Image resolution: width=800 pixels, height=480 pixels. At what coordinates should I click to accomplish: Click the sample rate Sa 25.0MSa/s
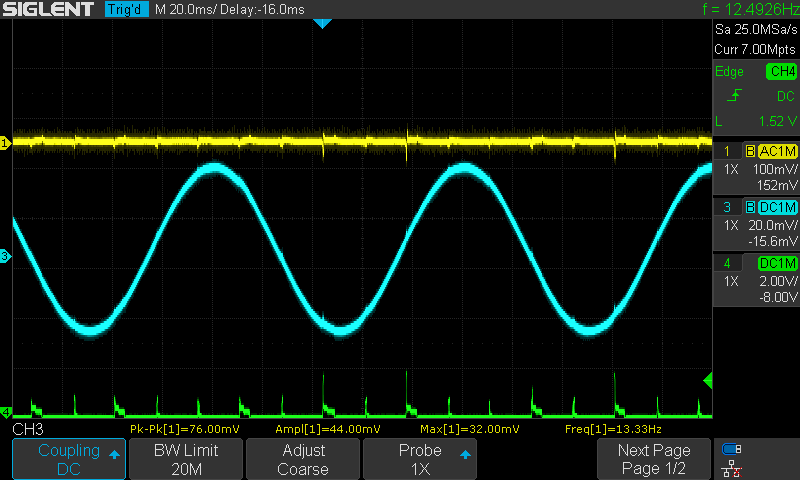(756, 29)
